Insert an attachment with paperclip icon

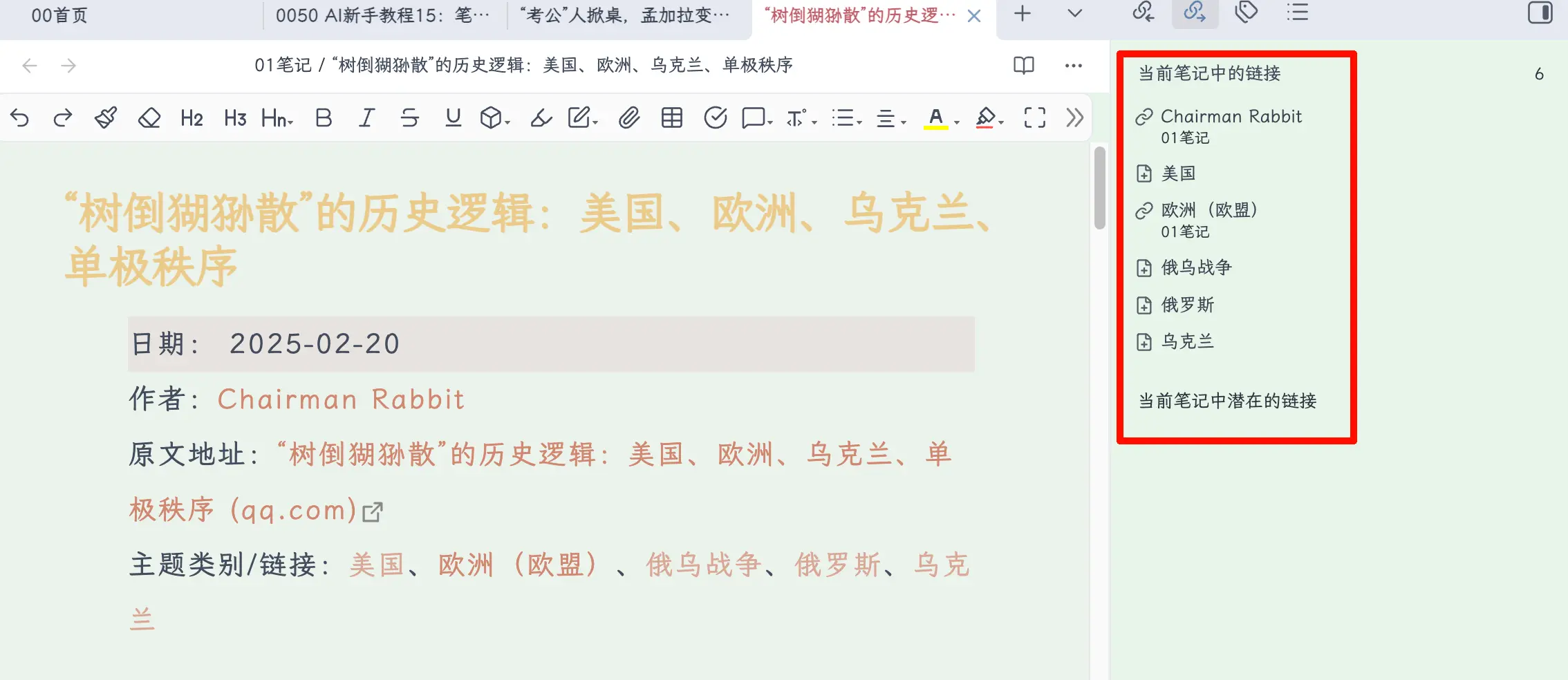pos(628,118)
